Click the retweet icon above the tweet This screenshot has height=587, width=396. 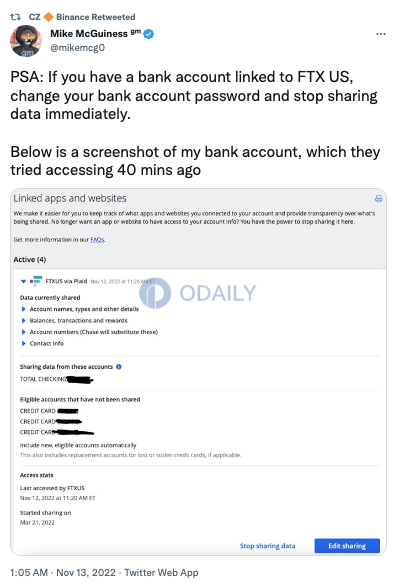click(15, 17)
